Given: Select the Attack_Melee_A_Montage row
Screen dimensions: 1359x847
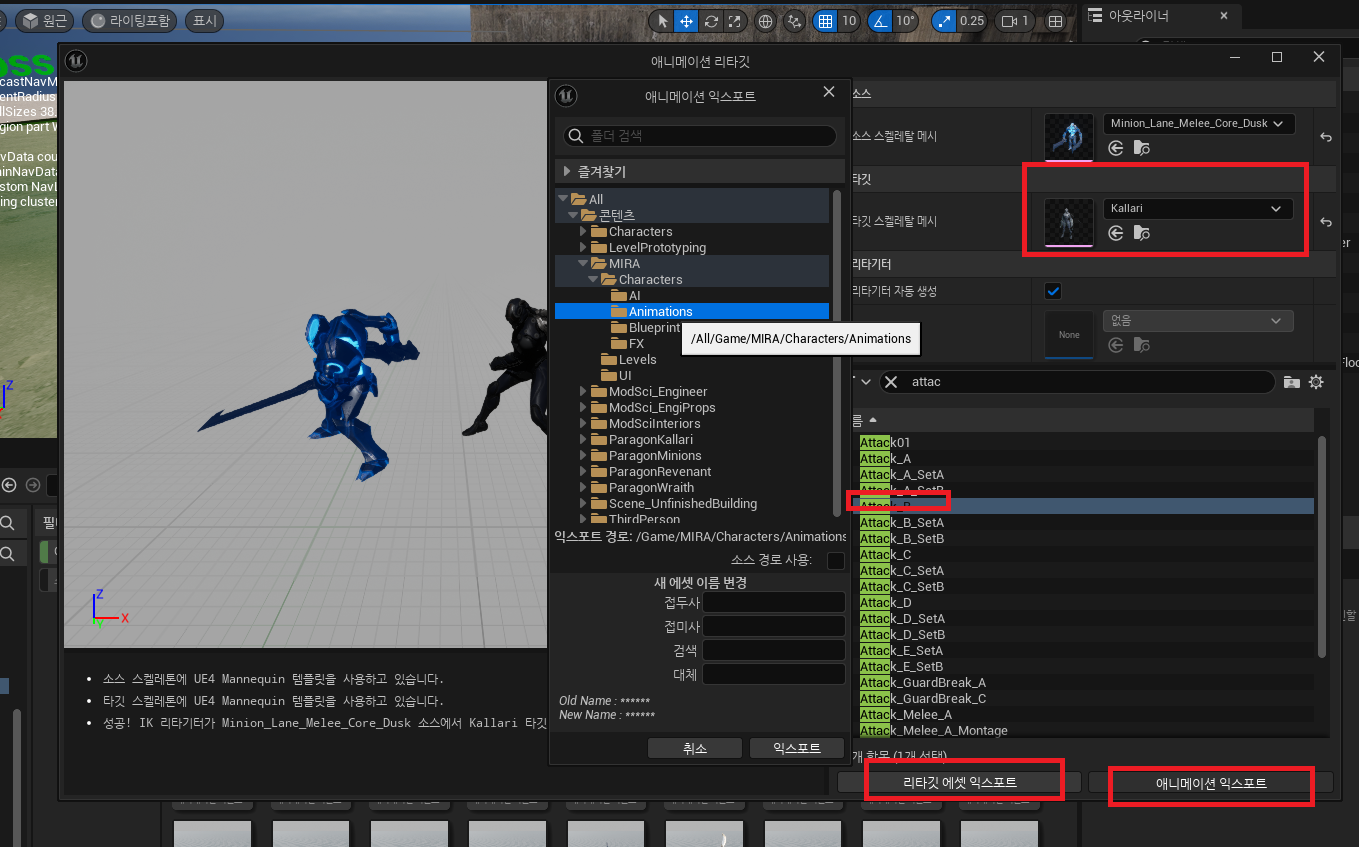Looking at the screenshot, I should click(x=1087, y=730).
